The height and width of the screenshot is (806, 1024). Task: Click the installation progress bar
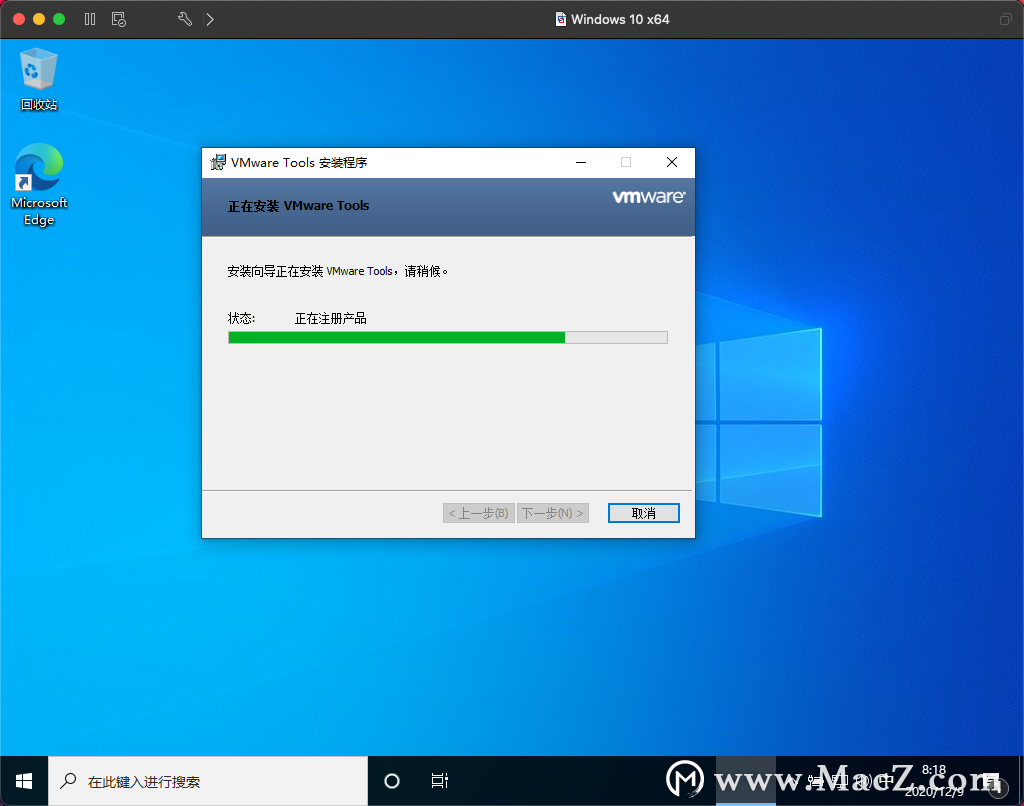(448, 337)
